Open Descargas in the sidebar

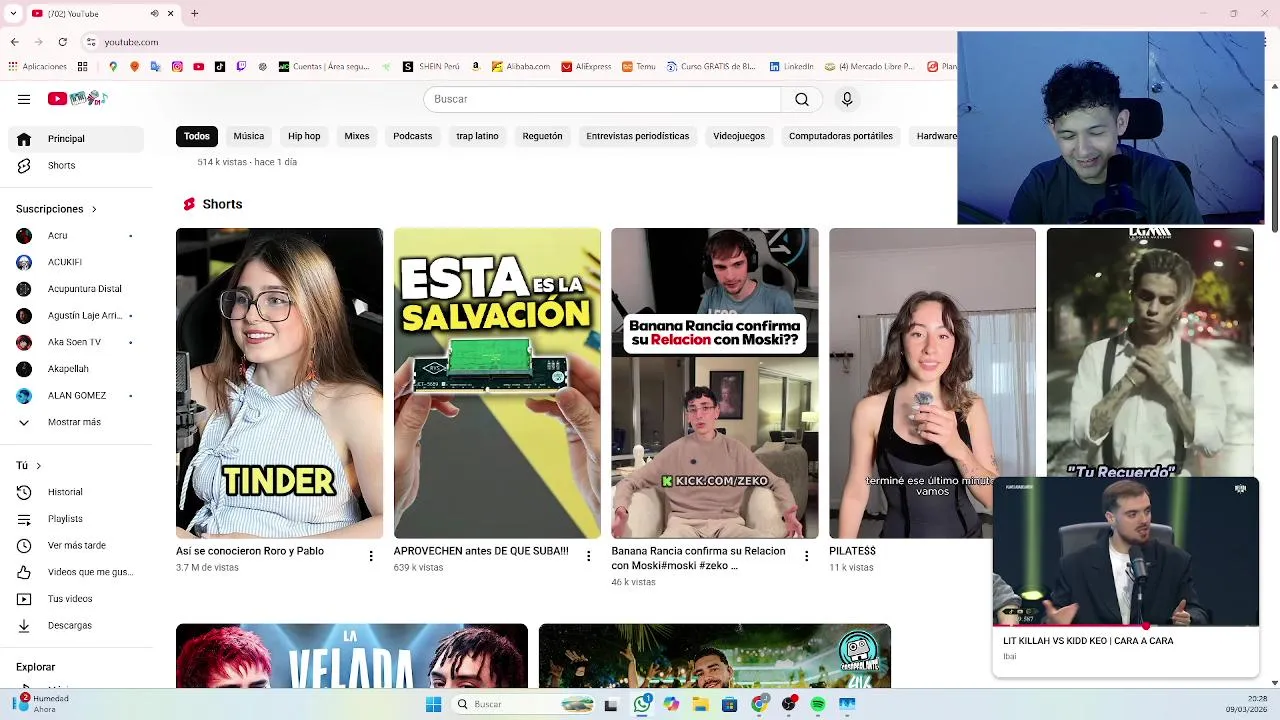tap(76, 625)
